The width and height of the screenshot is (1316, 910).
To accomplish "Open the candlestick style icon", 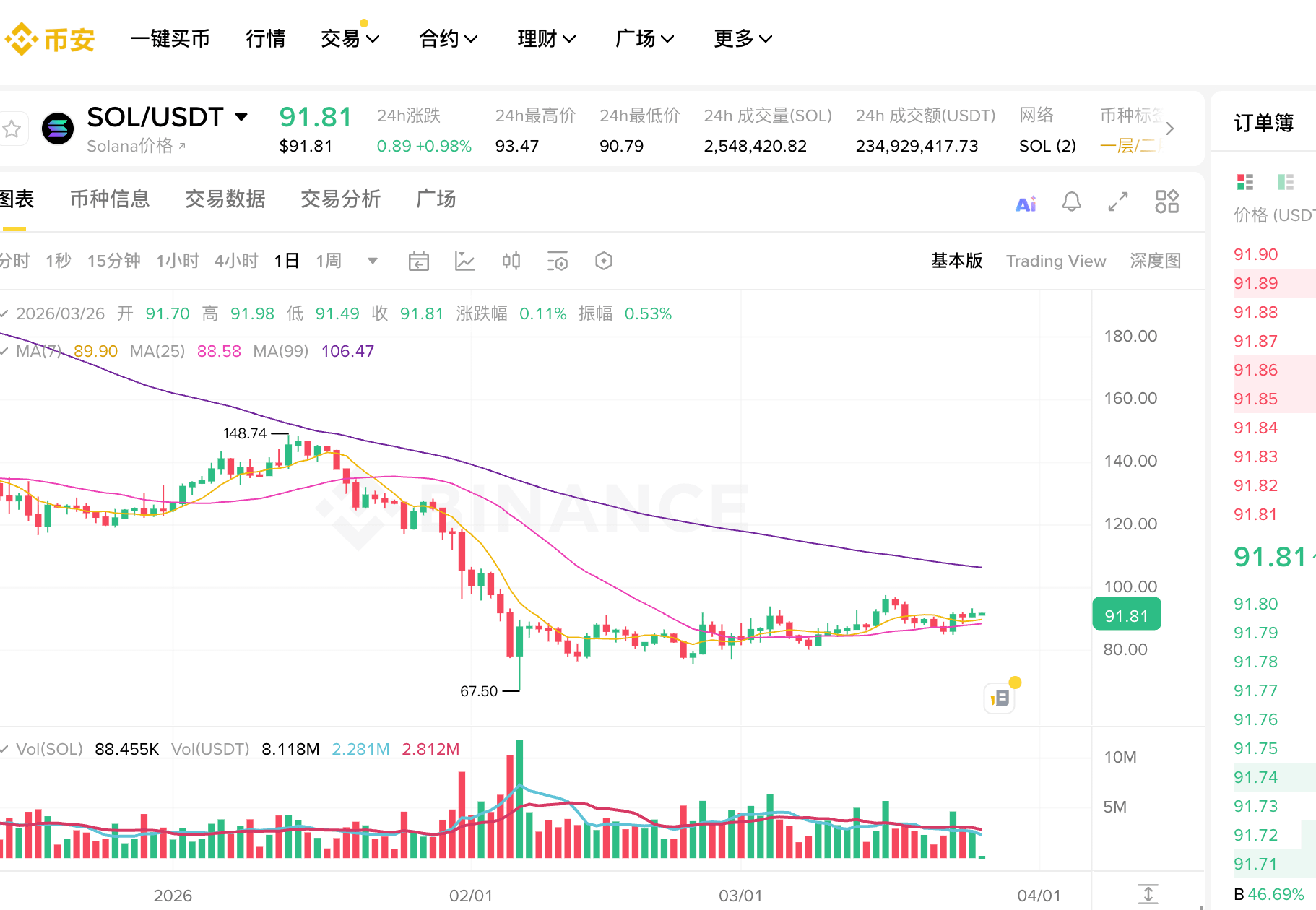I will pos(511,261).
